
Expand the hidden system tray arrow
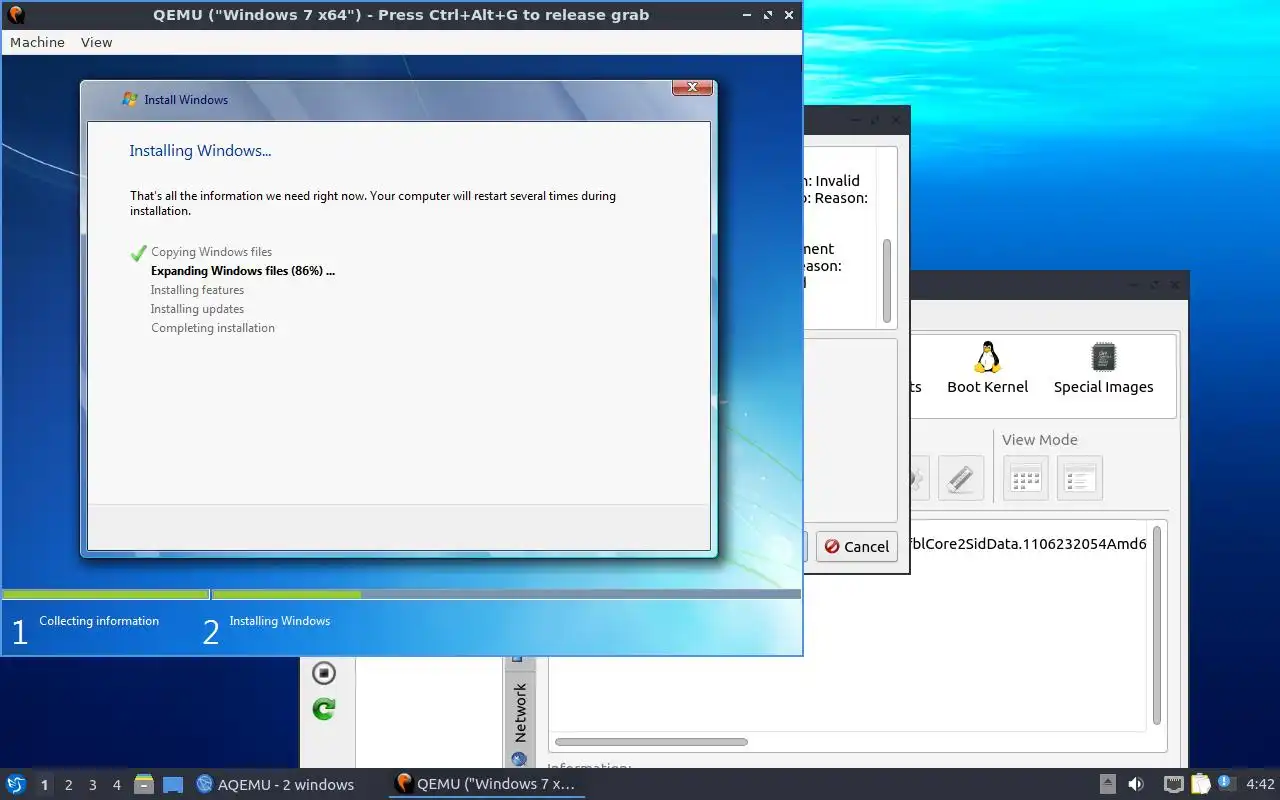click(x=1107, y=784)
